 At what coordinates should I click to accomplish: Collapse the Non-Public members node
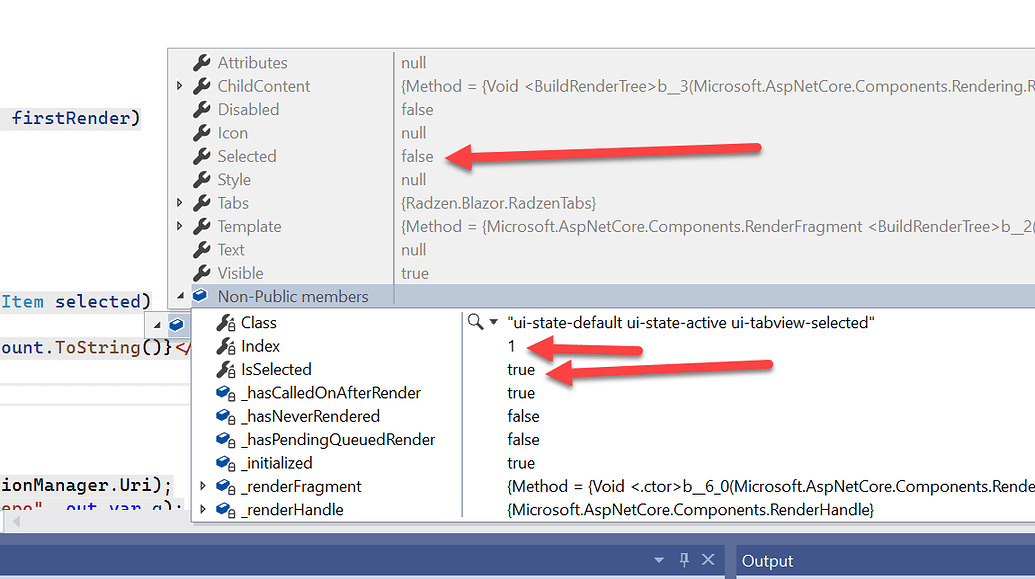(x=180, y=296)
